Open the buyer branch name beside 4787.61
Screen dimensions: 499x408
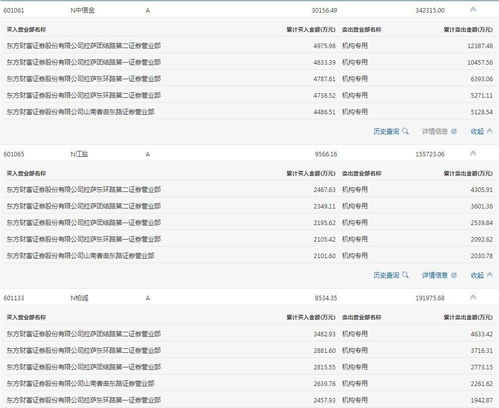click(84, 79)
